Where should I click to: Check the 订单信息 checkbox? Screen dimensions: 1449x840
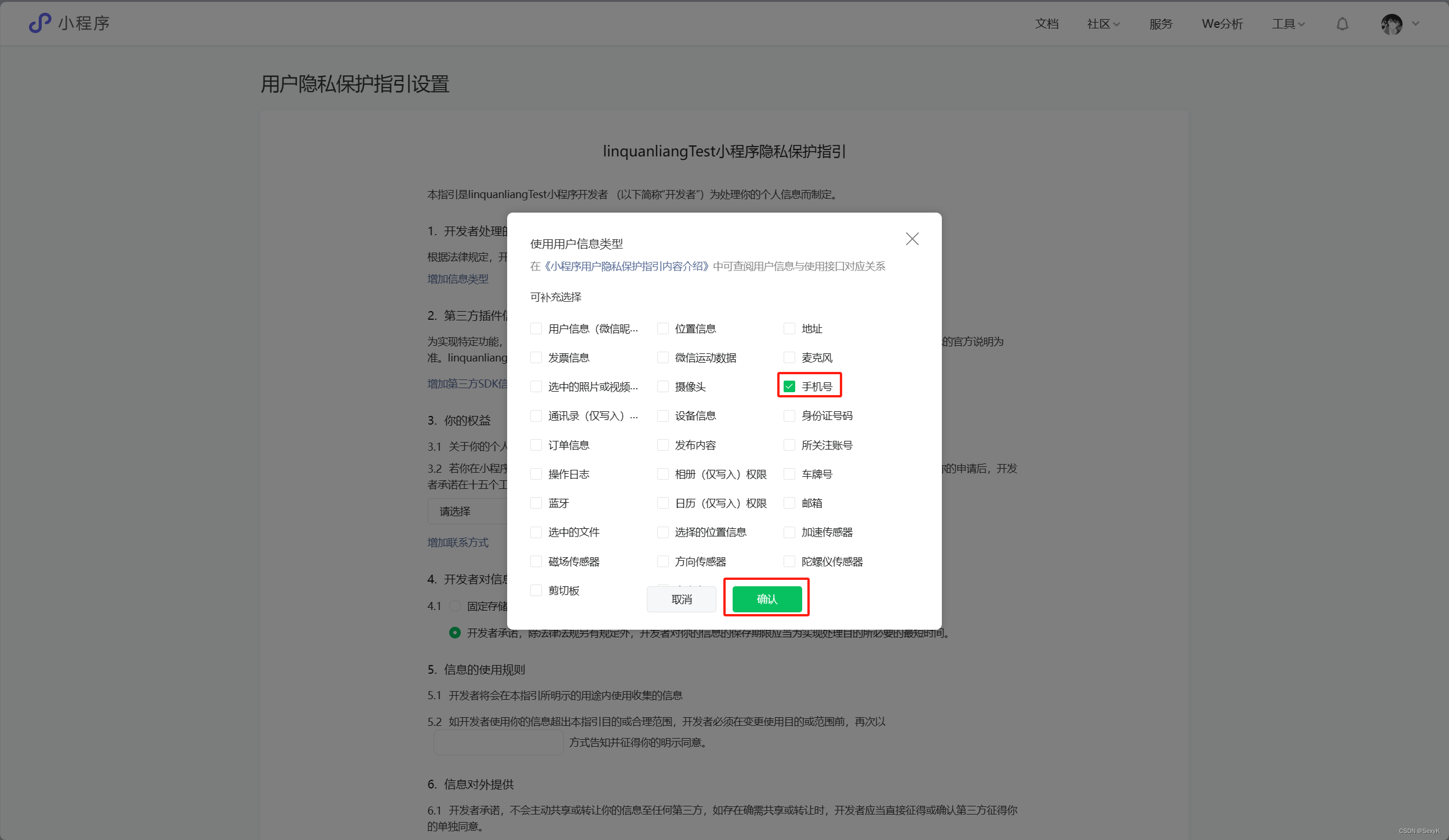pyautogui.click(x=536, y=445)
